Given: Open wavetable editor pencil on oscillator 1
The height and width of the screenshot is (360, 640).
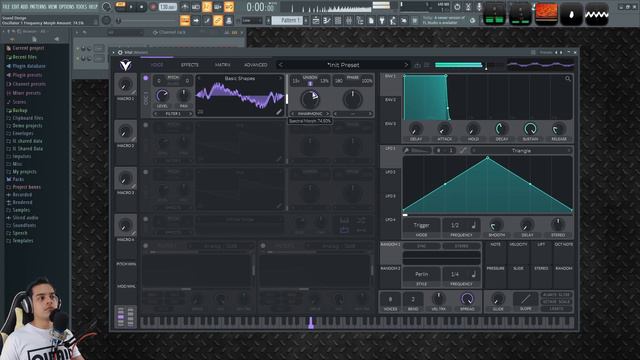Looking at the screenshot, I should pos(279,112).
